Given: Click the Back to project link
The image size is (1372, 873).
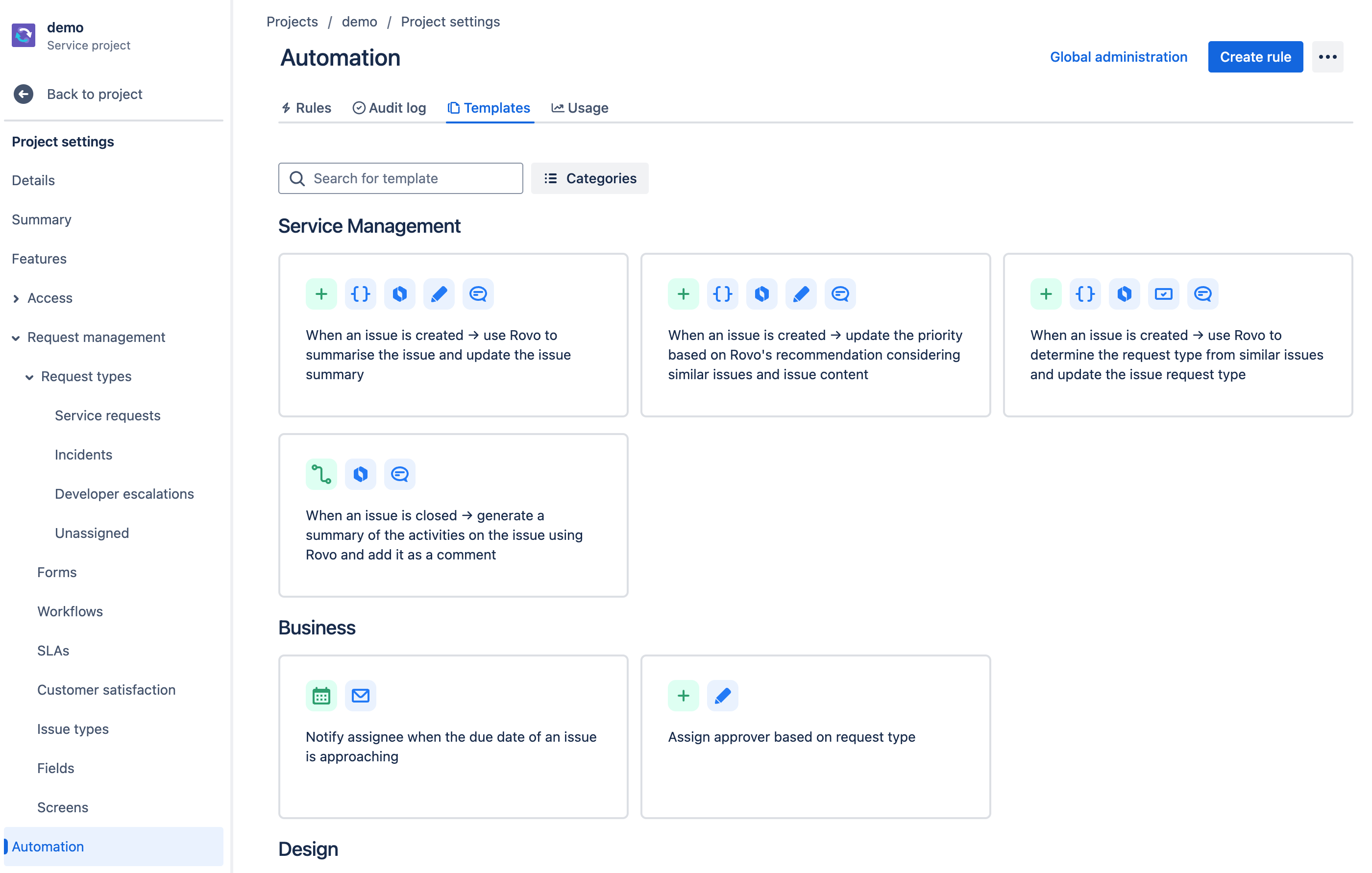Looking at the screenshot, I should [x=94, y=94].
